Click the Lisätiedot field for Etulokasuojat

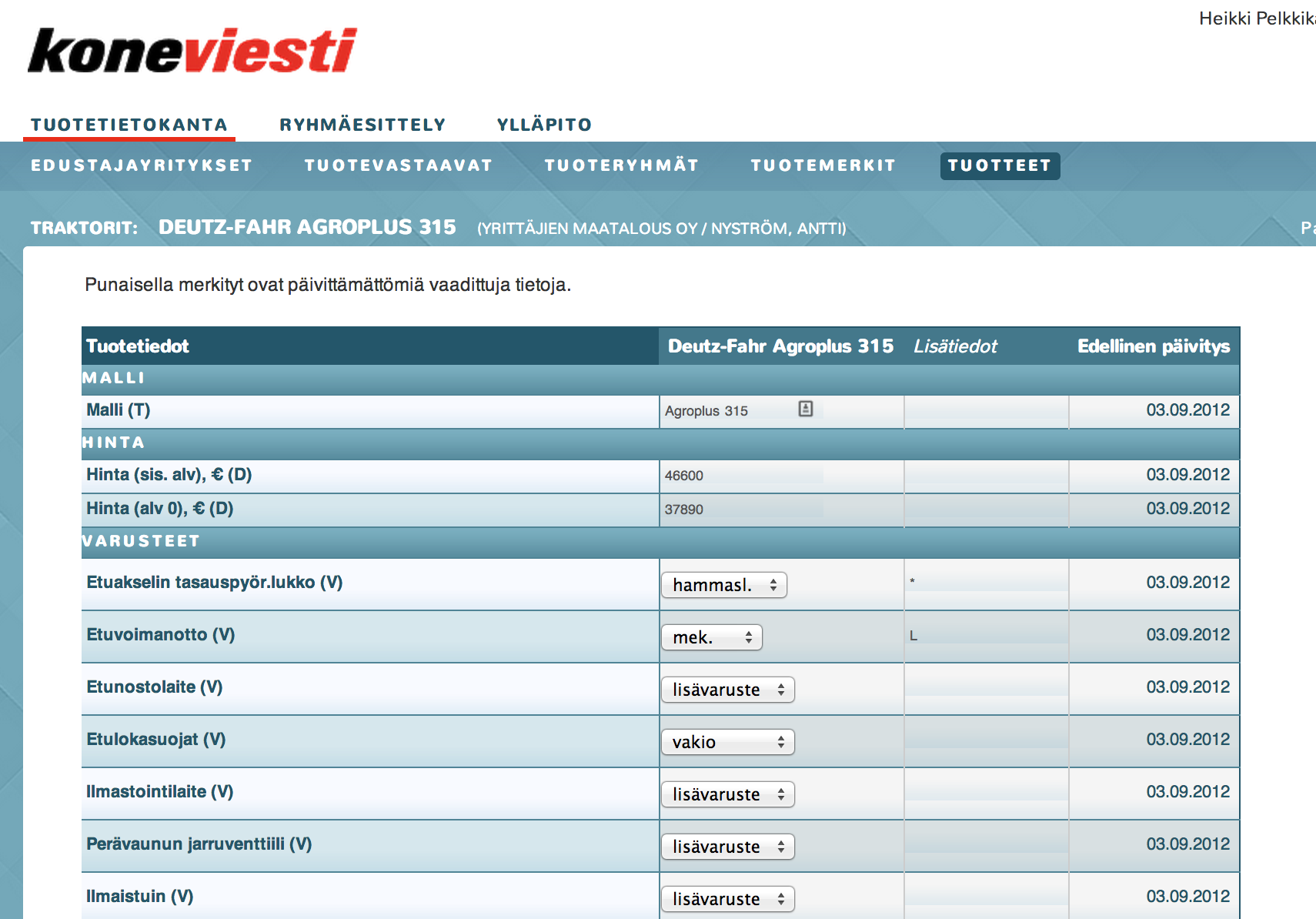coord(987,739)
